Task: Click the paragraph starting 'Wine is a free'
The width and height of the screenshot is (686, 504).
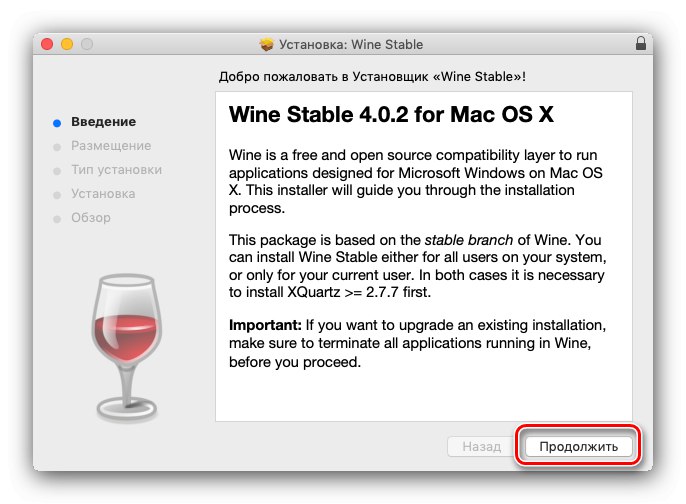Action: click(x=416, y=182)
